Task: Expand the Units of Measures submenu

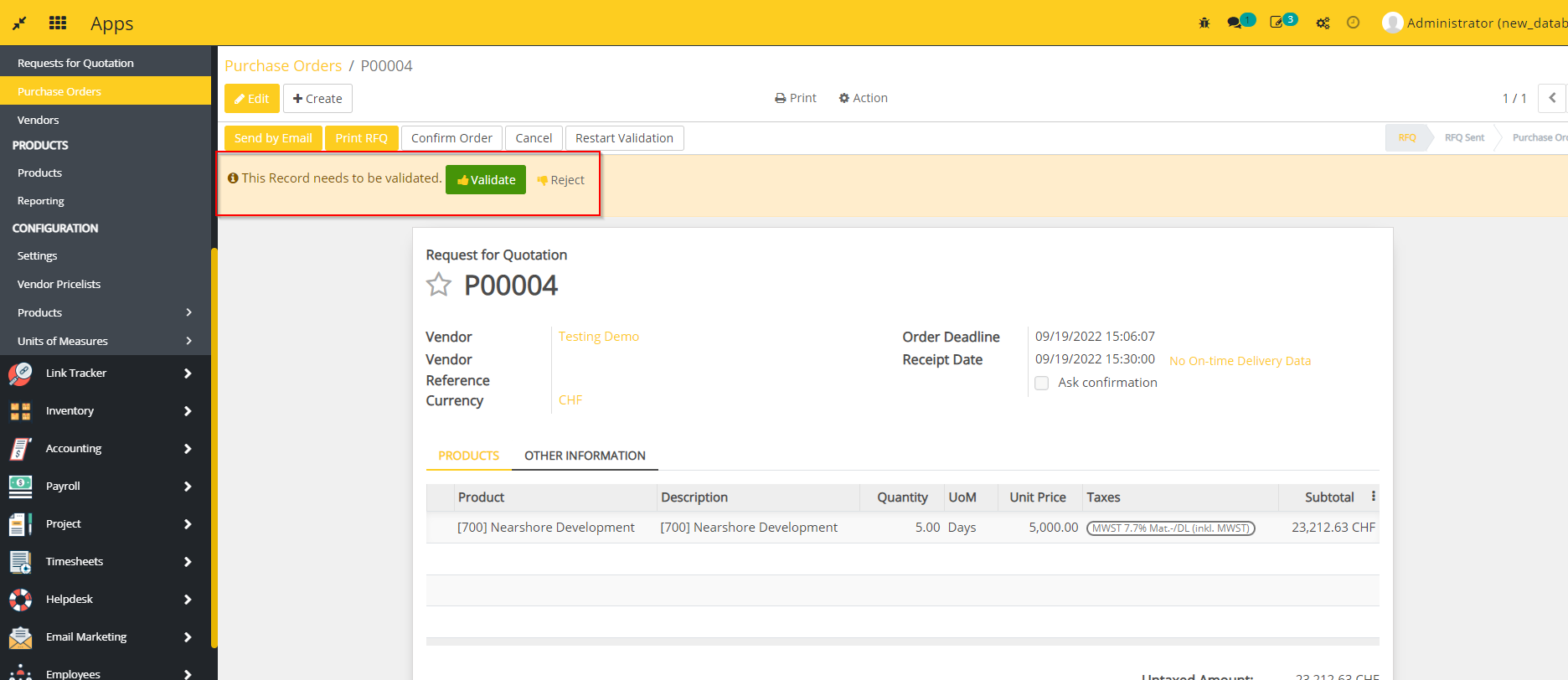Action: tap(188, 341)
